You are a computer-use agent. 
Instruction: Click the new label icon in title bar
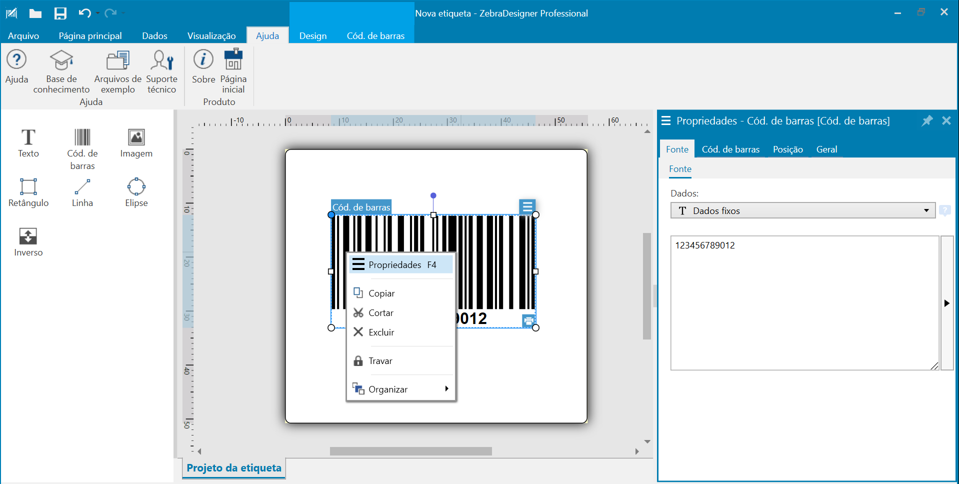11,13
